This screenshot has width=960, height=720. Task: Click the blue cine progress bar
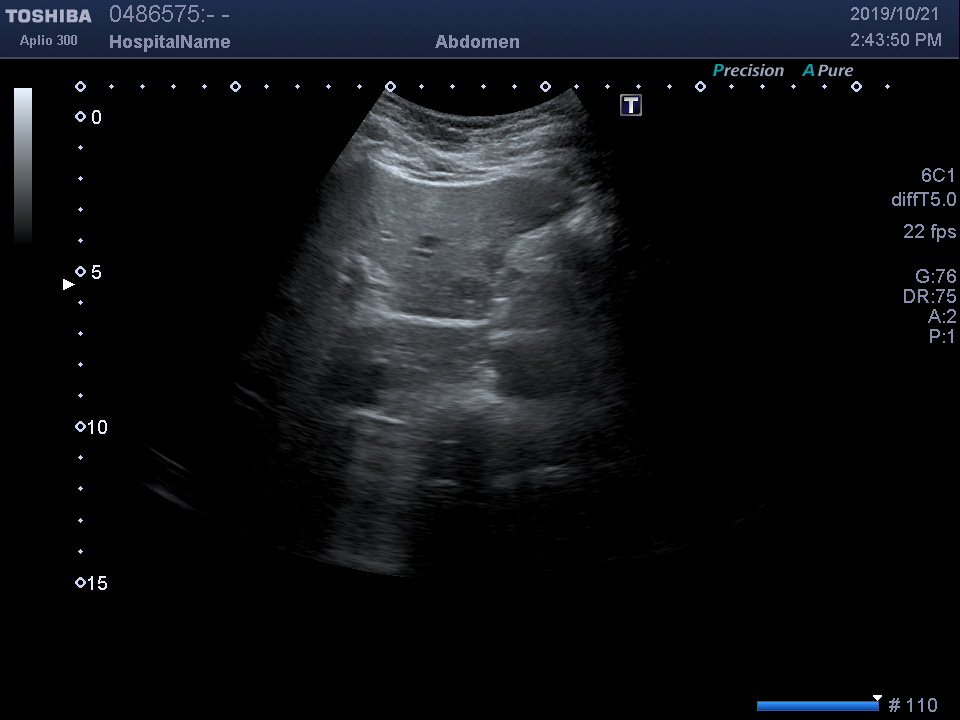coord(816,706)
